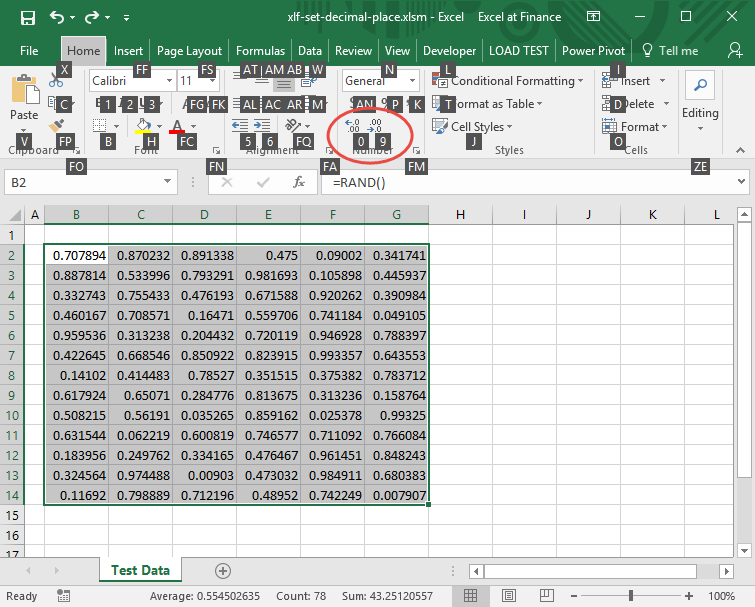This screenshot has width=755, height=607.
Task: Click the Fill Color paint bucket
Action: tap(144, 126)
